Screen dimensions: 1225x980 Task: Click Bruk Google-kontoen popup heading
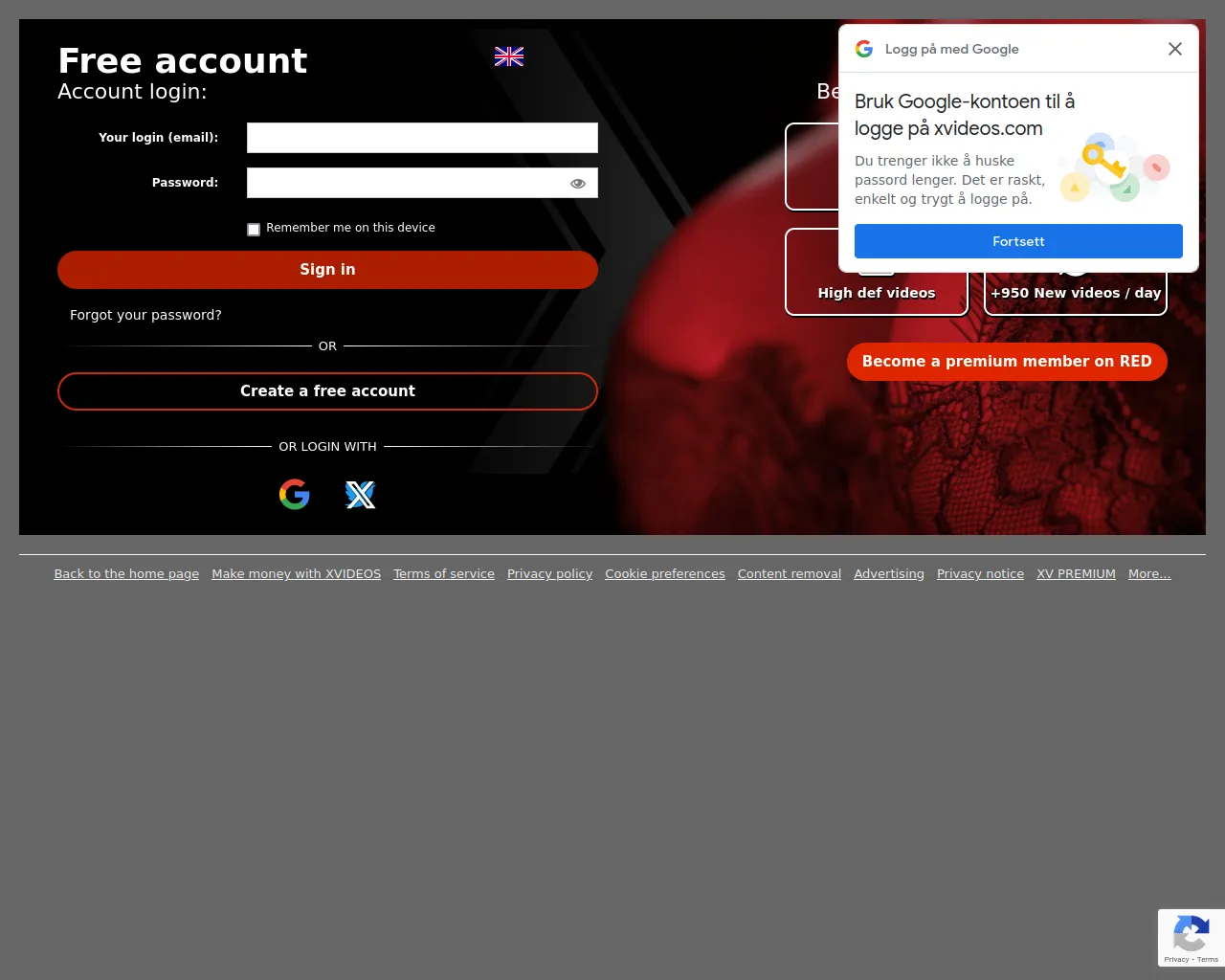(965, 115)
